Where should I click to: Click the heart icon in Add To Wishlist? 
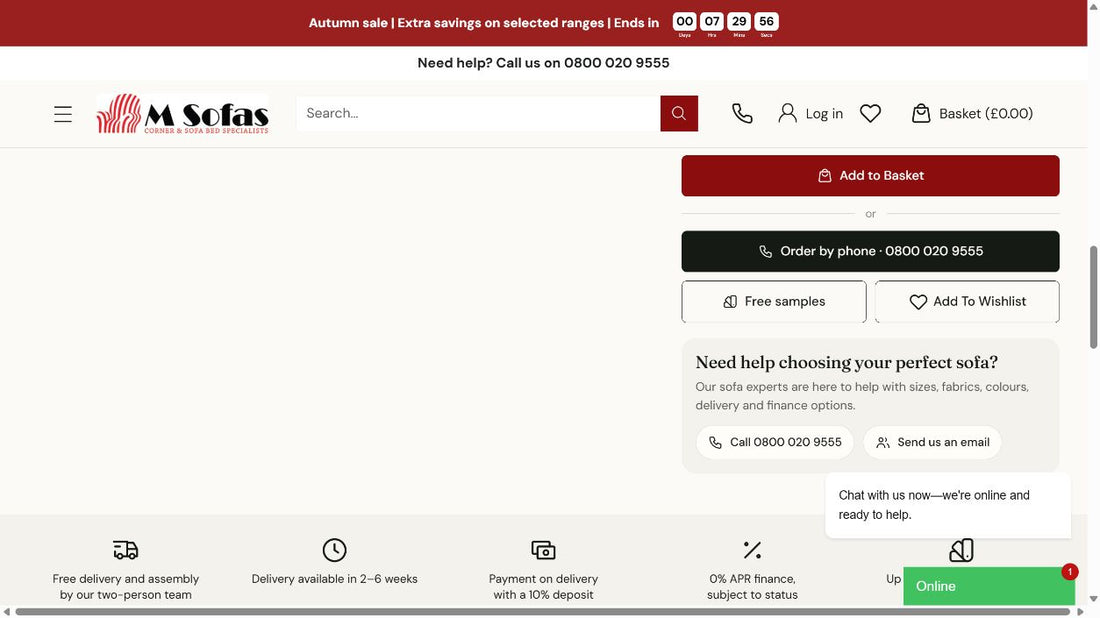tap(918, 302)
